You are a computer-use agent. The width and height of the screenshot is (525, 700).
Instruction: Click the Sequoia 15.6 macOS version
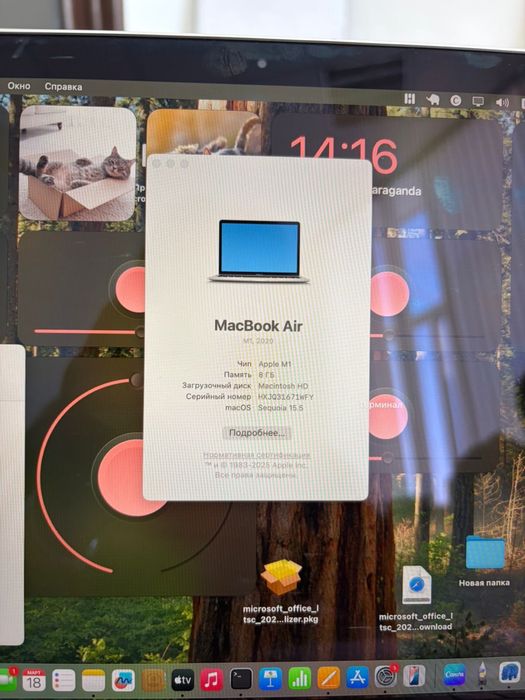(x=280, y=408)
